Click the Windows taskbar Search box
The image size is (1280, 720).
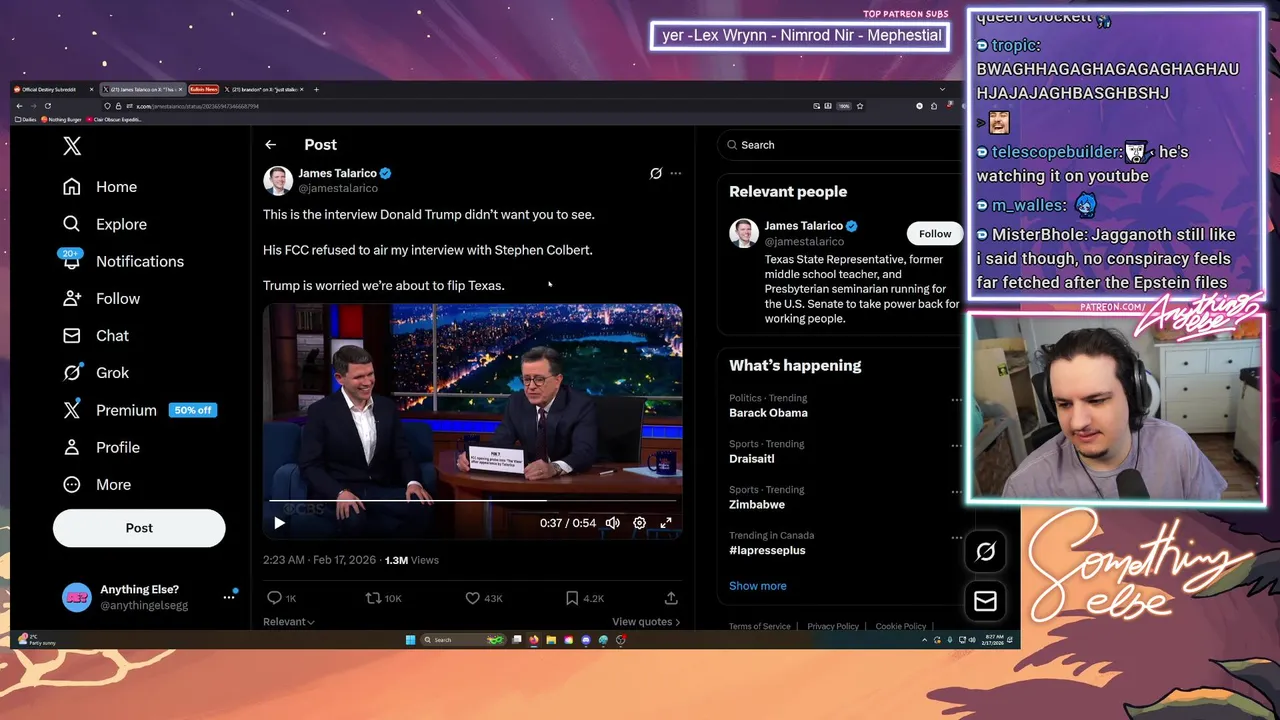463,640
